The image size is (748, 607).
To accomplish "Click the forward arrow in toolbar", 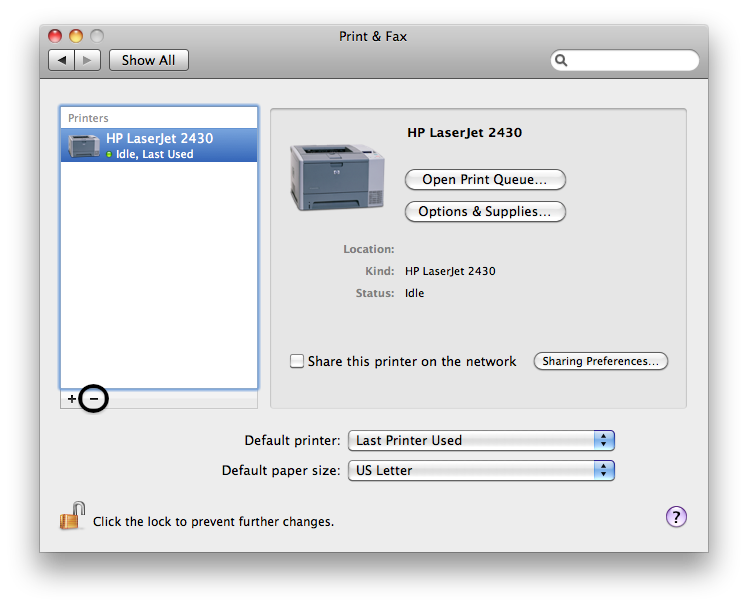I will point(87,60).
